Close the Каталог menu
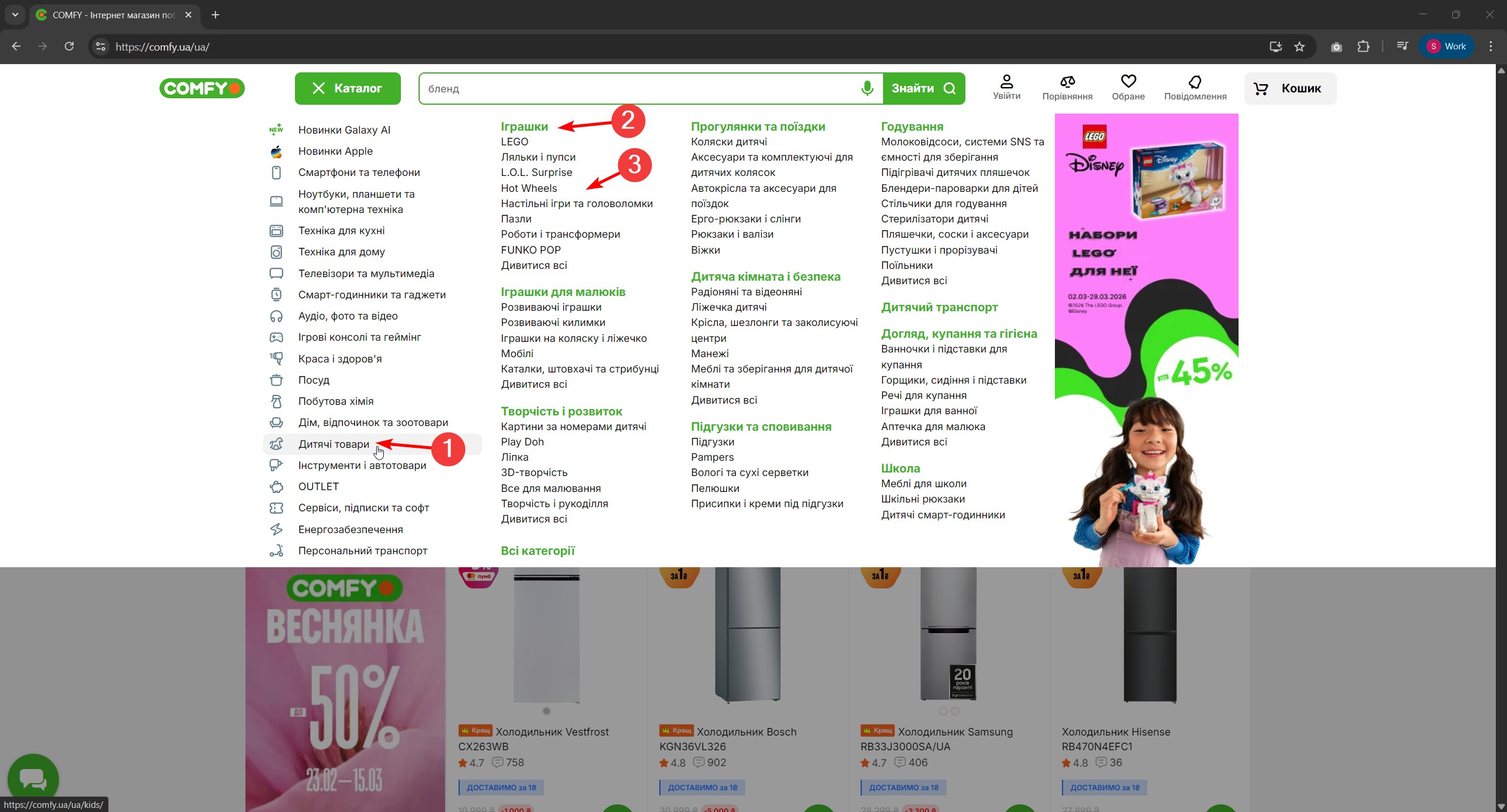 point(347,88)
